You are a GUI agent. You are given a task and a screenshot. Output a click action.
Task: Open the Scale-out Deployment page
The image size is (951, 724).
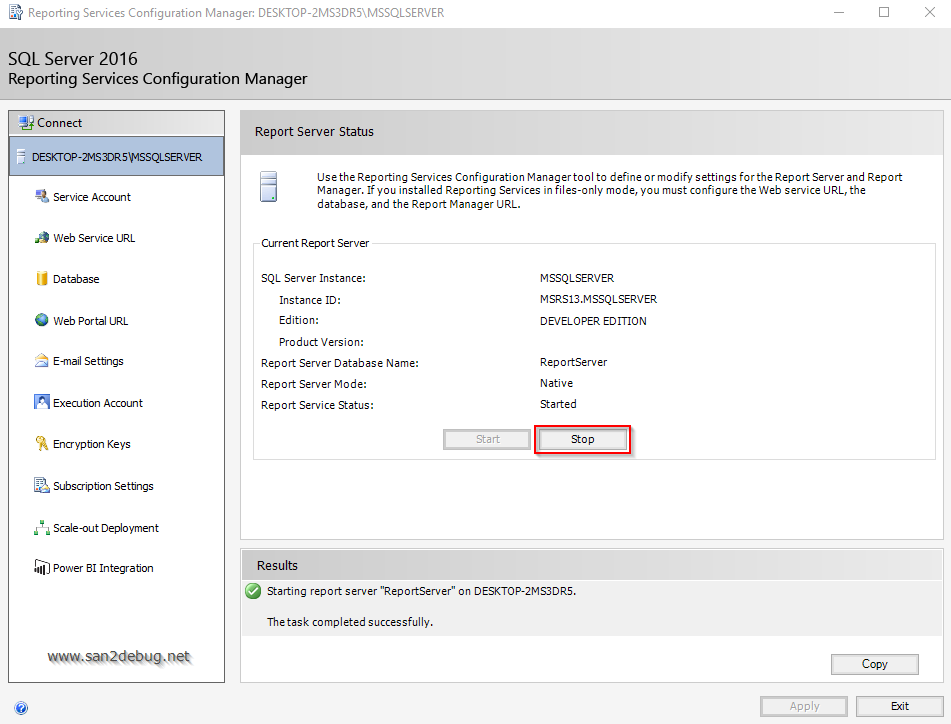pyautogui.click(x=106, y=528)
